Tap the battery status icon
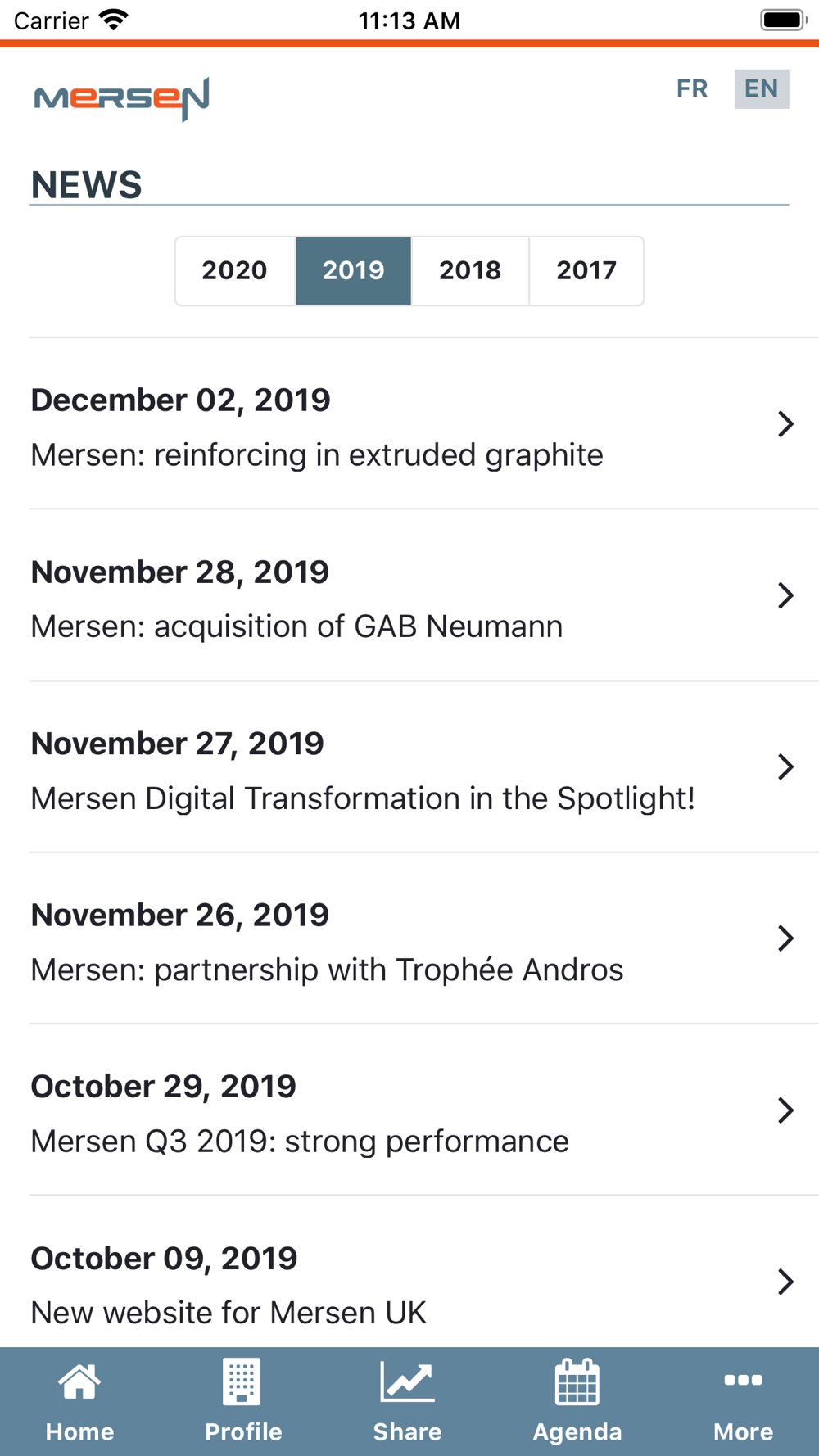The width and height of the screenshot is (819, 1456). coord(783,20)
